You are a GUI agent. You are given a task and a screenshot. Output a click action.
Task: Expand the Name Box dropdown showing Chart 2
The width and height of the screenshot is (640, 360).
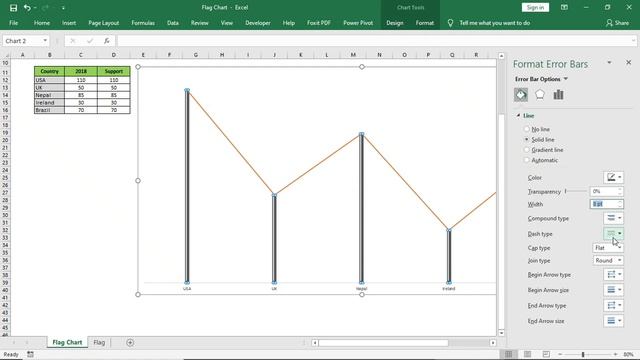coord(45,41)
